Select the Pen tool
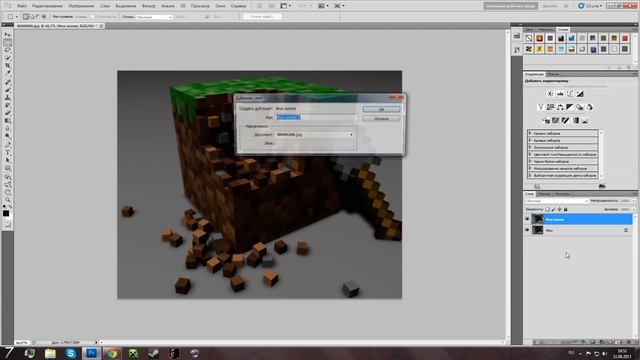This screenshot has height=360, width=640. tap(7, 144)
